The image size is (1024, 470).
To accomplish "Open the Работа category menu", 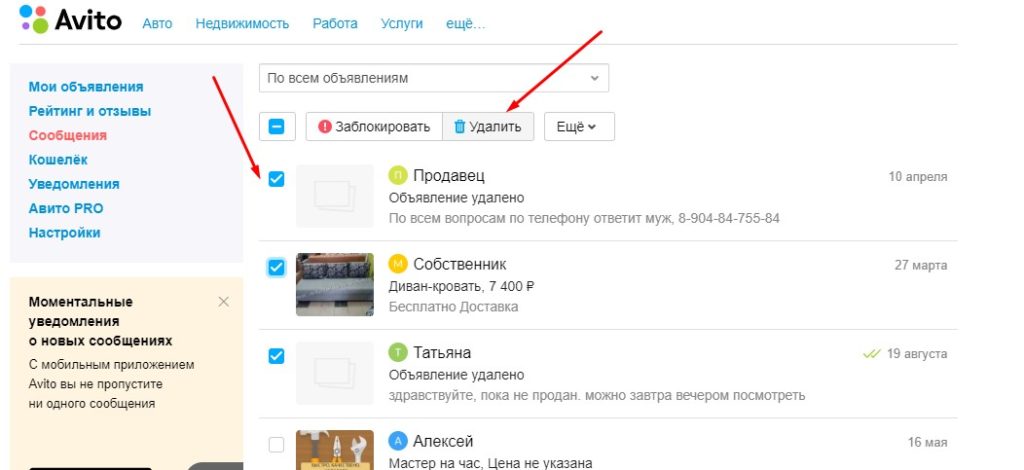I will 334,23.
